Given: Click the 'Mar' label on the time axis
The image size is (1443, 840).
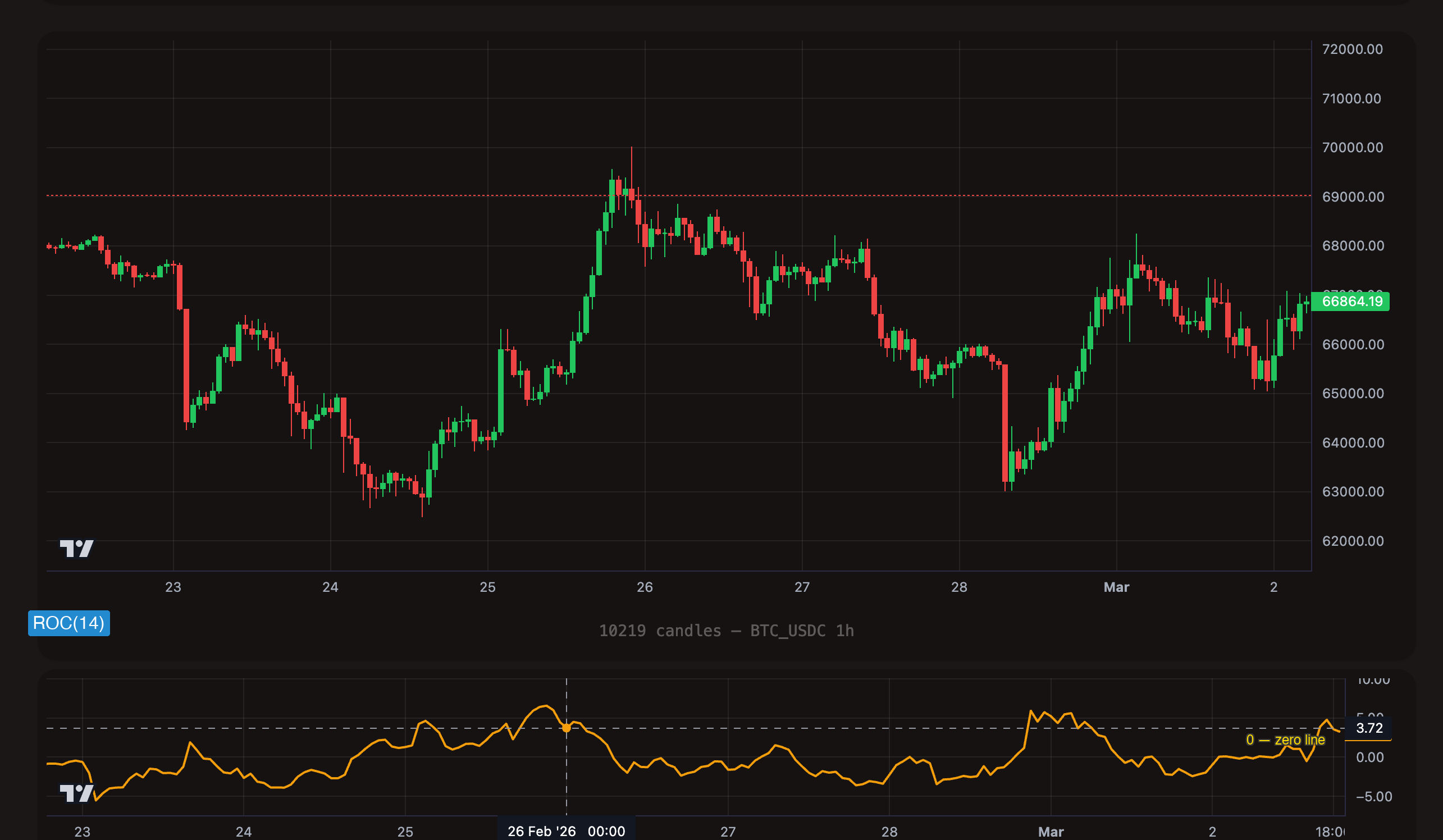Looking at the screenshot, I should (1116, 587).
